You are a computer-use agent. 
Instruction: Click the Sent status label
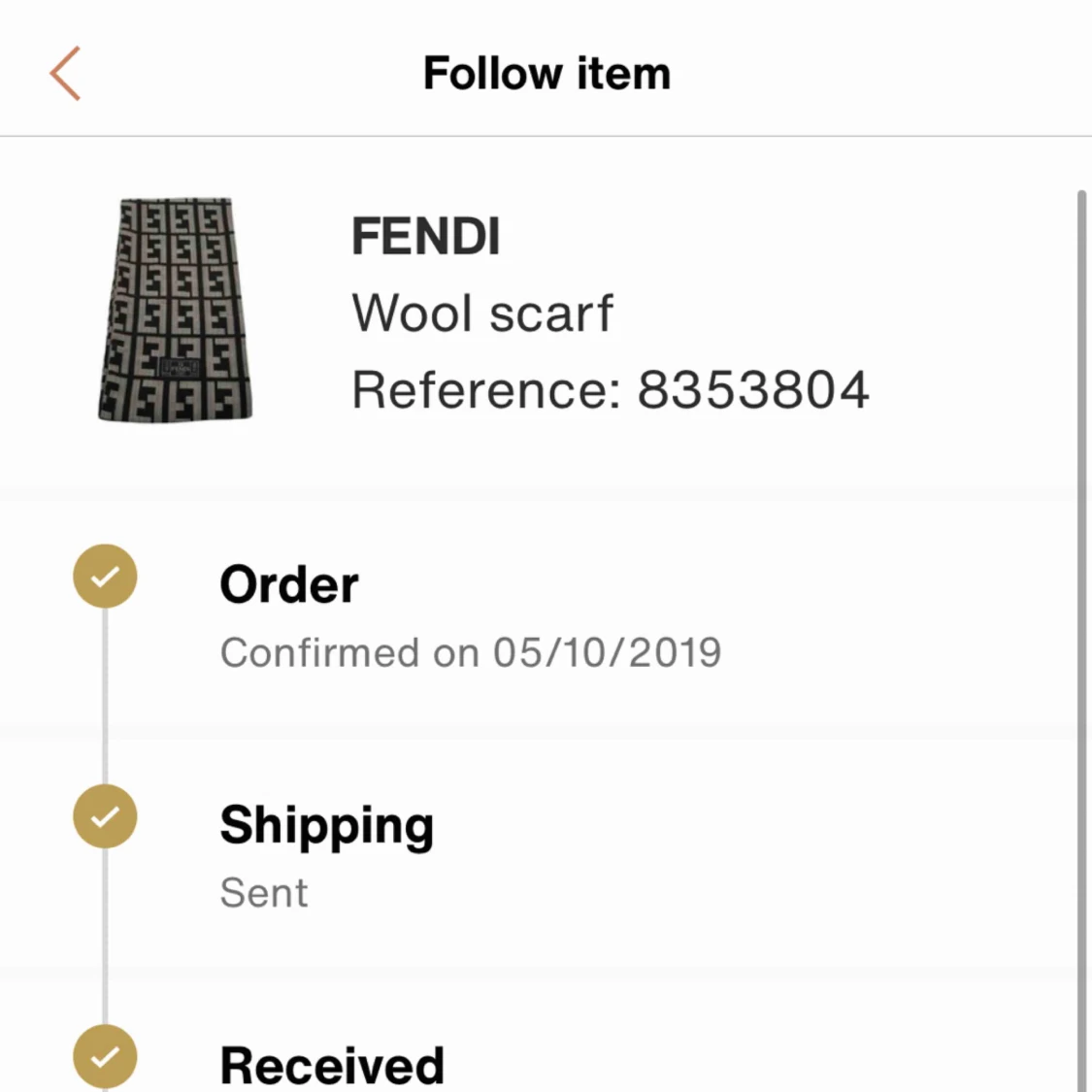point(264,892)
